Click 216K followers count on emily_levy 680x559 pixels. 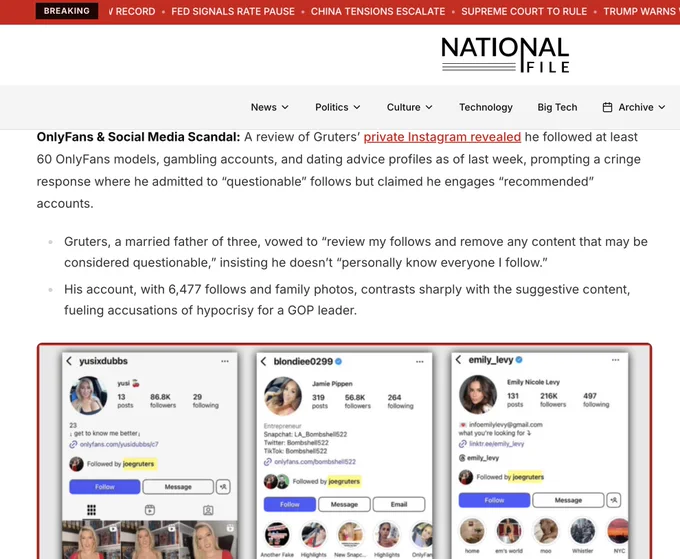pos(553,400)
